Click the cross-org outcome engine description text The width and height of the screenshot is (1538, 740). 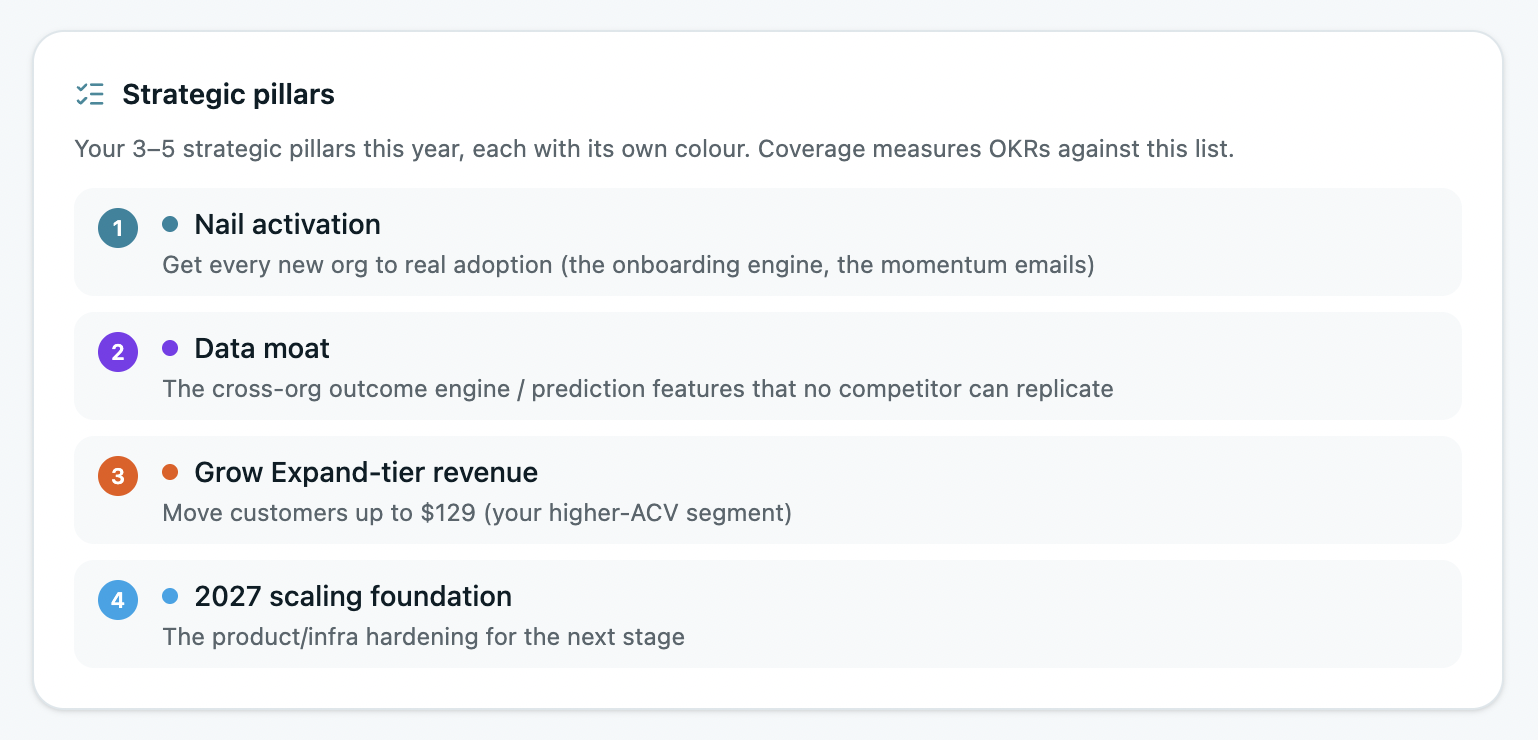[638, 389]
